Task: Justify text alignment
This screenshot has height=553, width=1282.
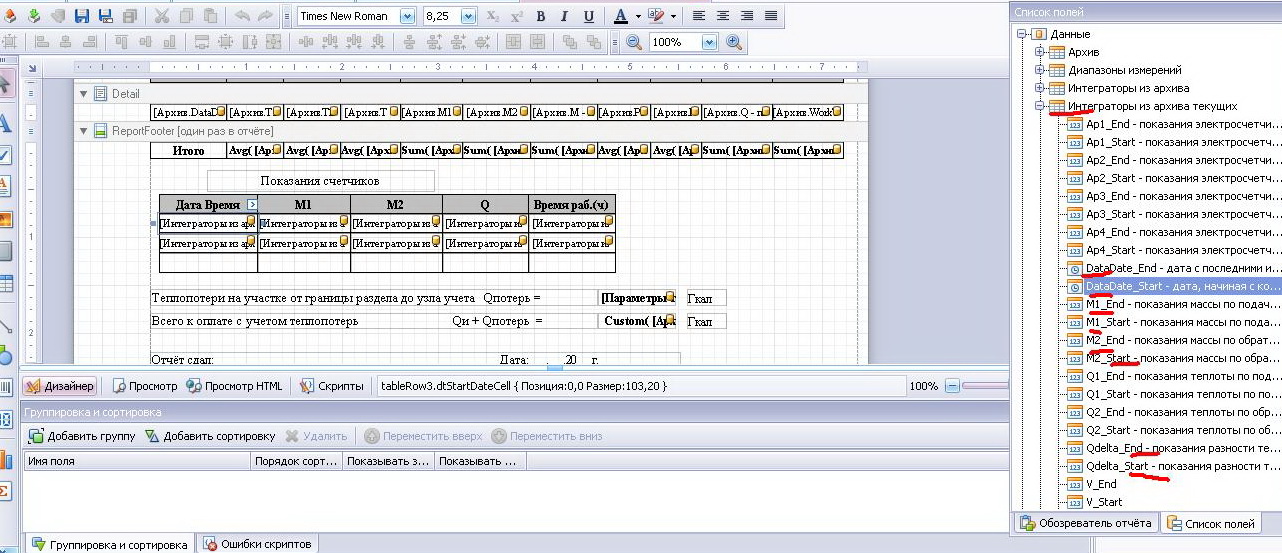Action: coord(771,16)
